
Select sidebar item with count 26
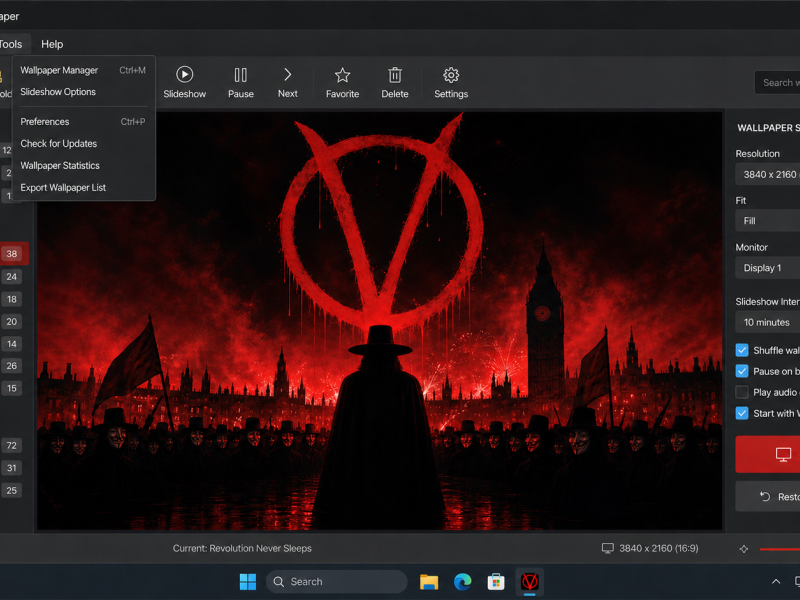click(x=12, y=366)
